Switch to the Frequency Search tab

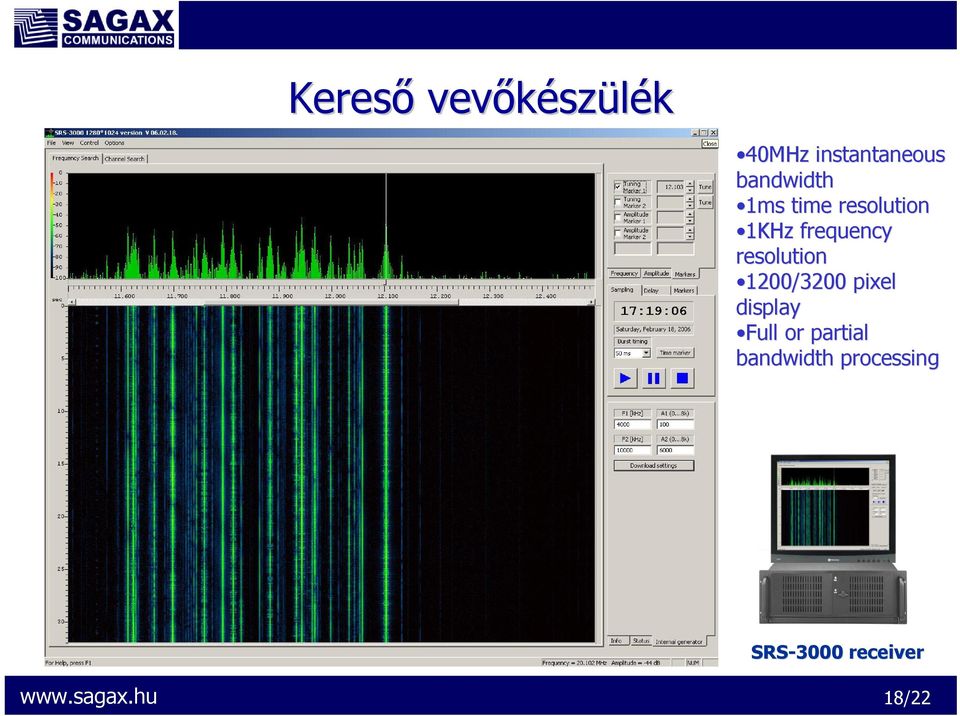[75, 158]
